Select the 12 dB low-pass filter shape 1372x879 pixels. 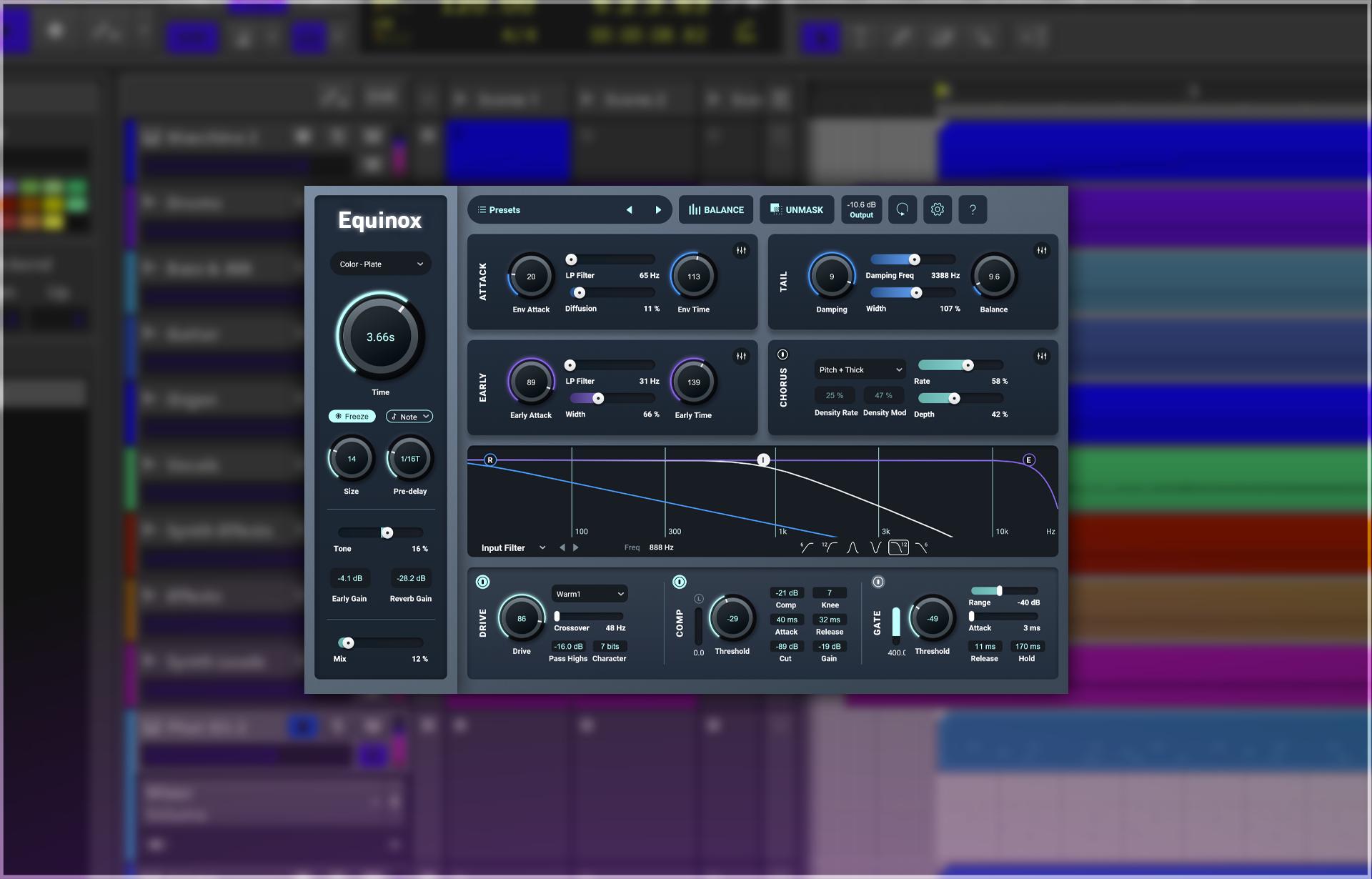[x=898, y=547]
